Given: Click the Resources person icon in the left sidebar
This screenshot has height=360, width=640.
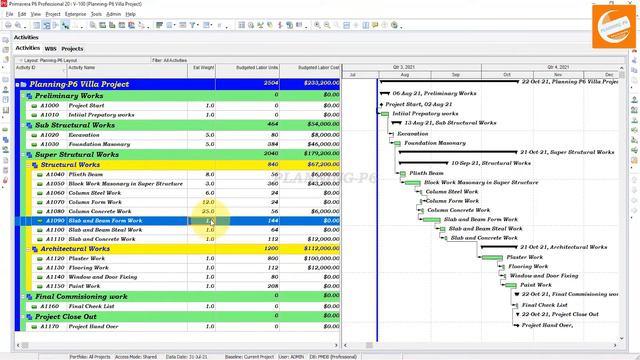Looking at the screenshot, I should point(5,89).
